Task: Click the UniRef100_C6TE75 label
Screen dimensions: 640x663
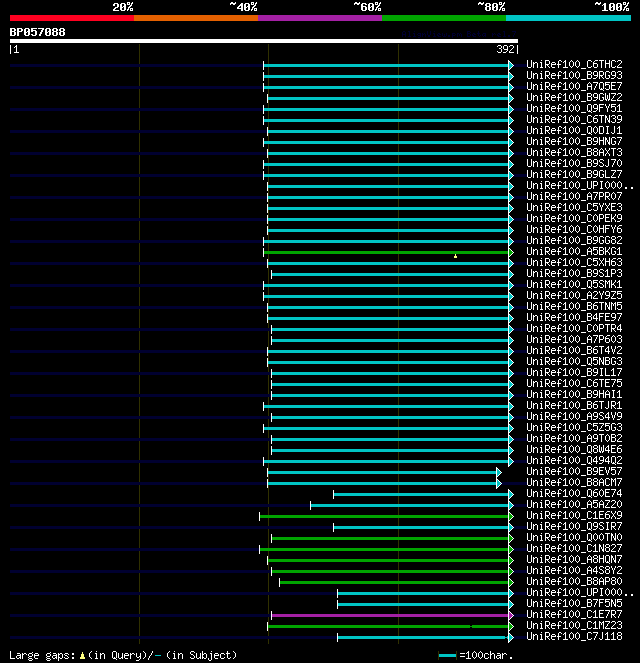Action: [x=574, y=383]
